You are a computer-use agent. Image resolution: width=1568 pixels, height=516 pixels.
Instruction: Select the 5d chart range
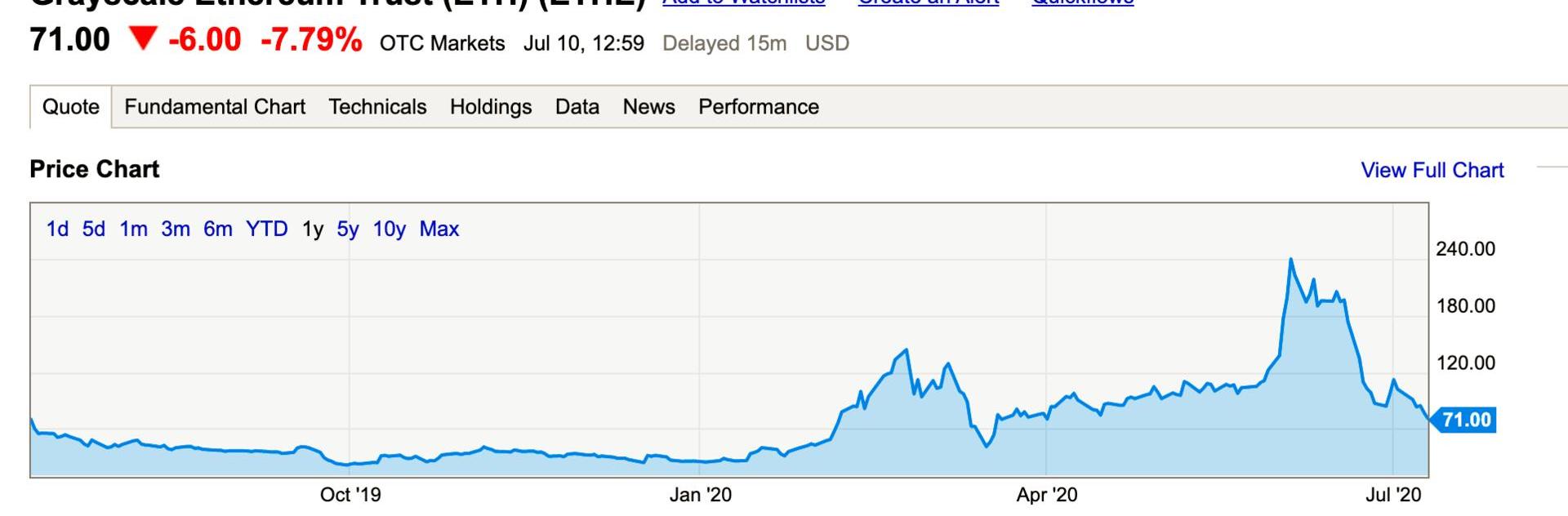[x=94, y=229]
